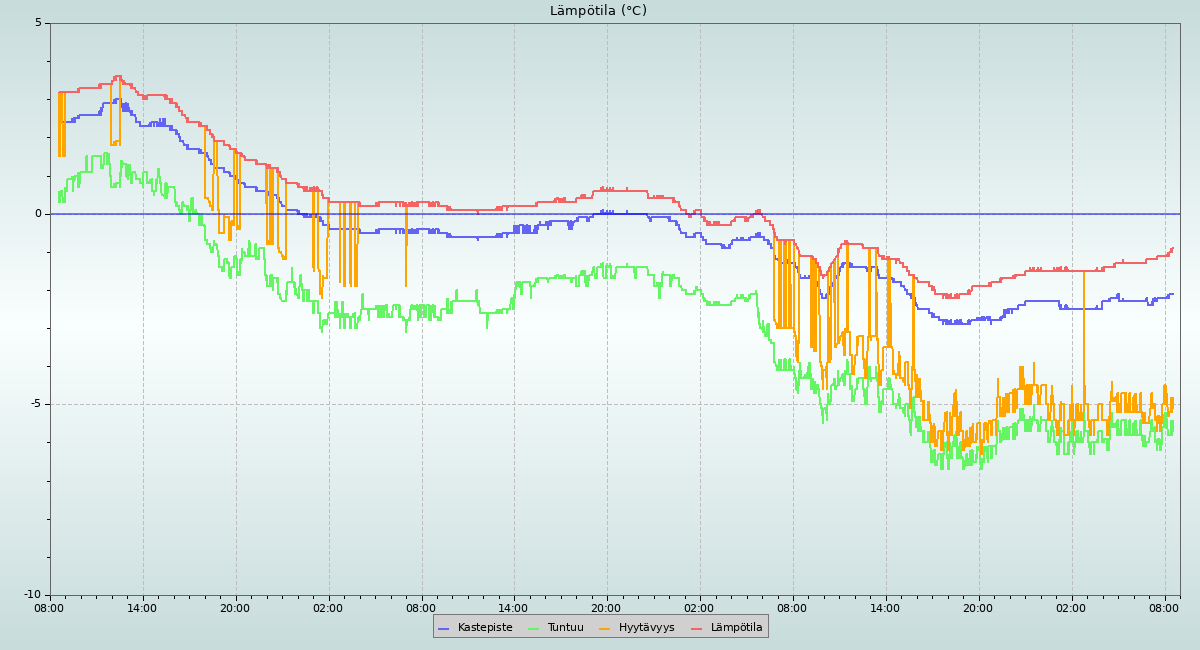Click the highest peak of red Lämpötila line
Image resolution: width=1200 pixels, height=650 pixels.
point(117,76)
